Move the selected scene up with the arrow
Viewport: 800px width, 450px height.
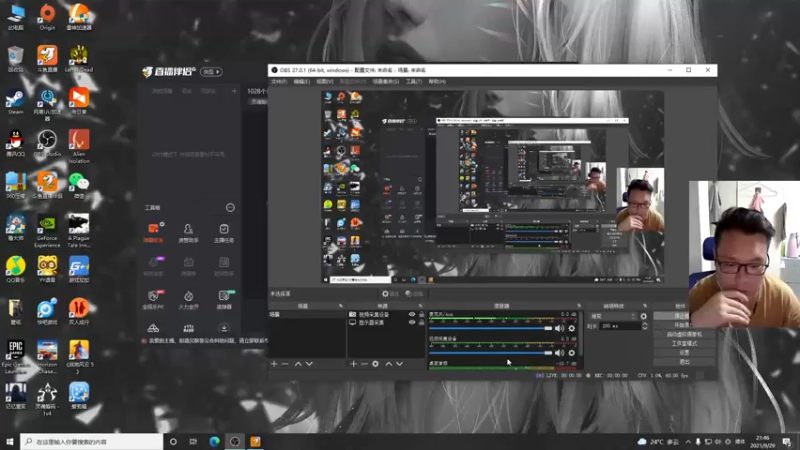(x=298, y=364)
